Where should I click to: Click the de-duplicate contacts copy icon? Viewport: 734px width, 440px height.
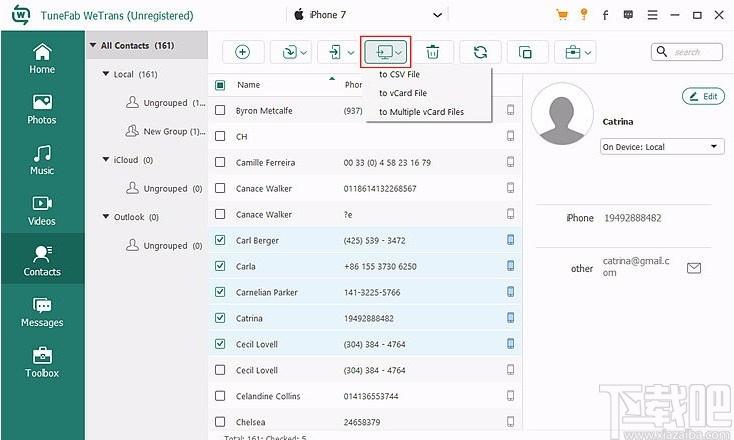click(x=526, y=52)
